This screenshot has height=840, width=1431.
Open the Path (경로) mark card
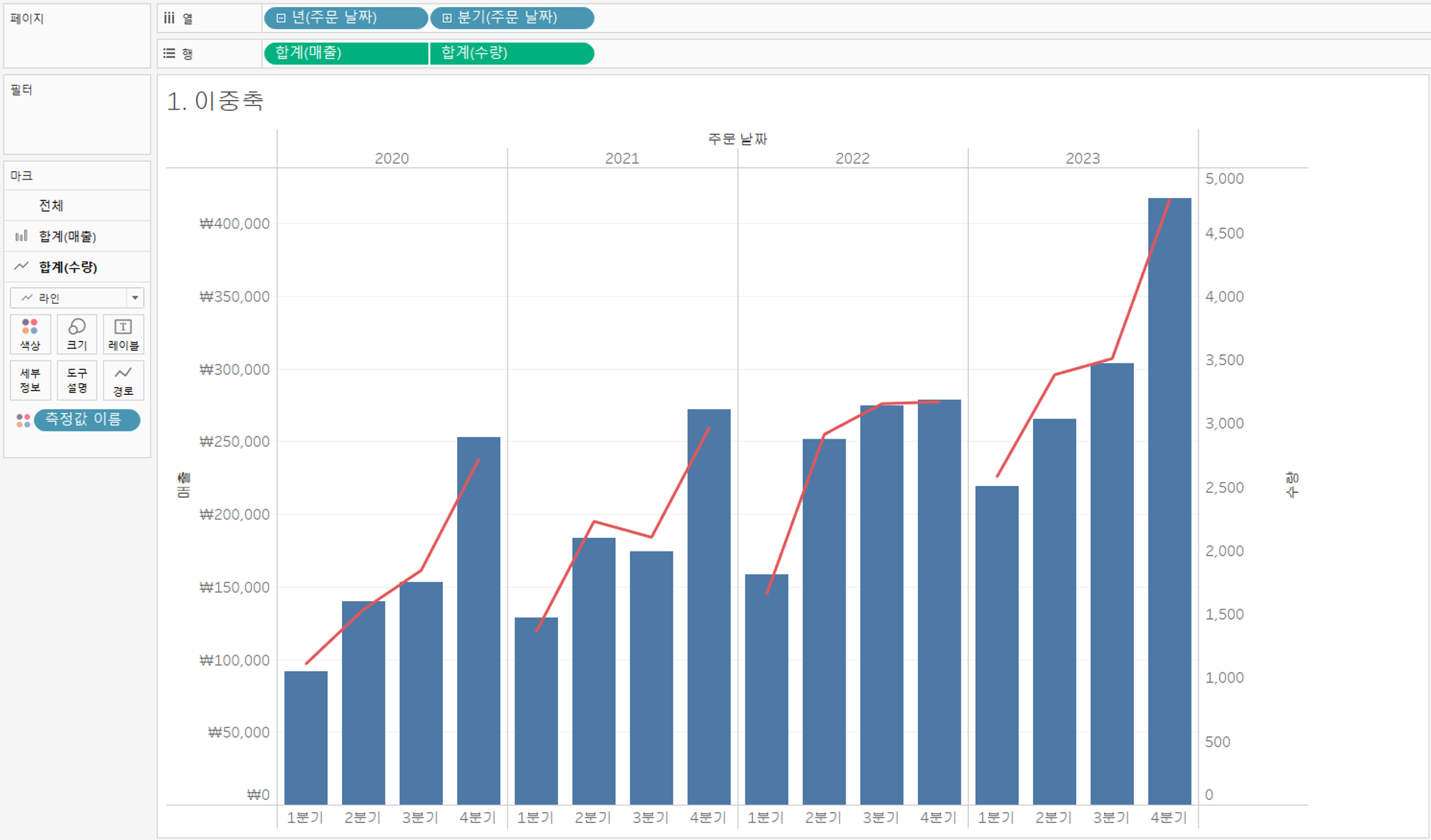[123, 380]
